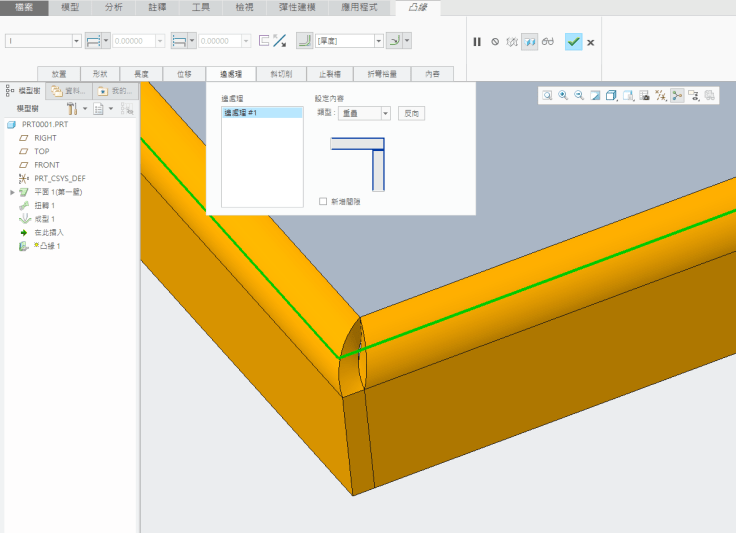Select the FRONT datum plane in tree
The width and height of the screenshot is (736, 533).
tap(46, 165)
